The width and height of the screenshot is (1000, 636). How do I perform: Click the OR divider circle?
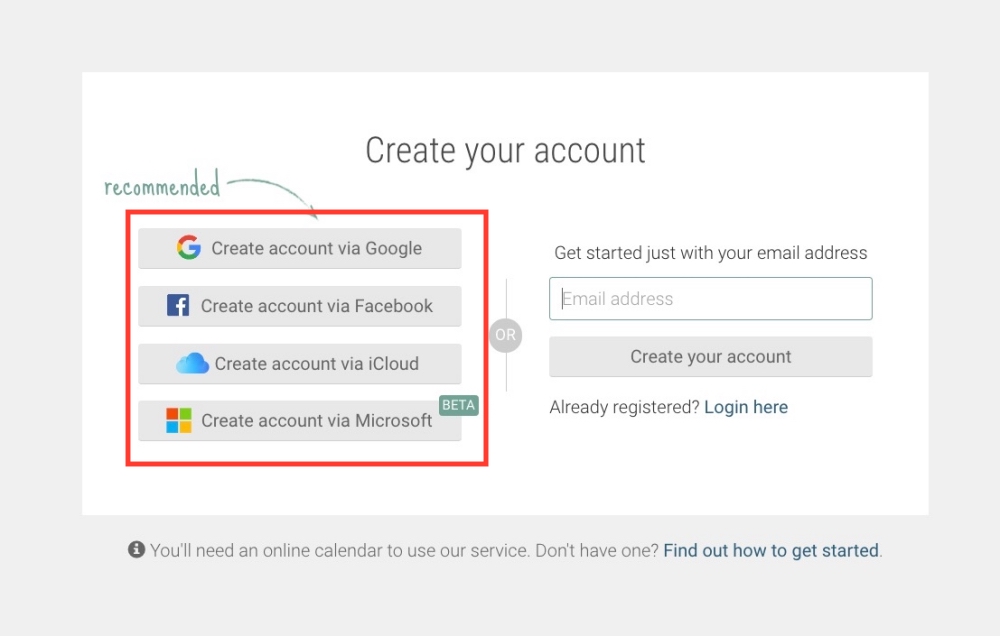506,335
